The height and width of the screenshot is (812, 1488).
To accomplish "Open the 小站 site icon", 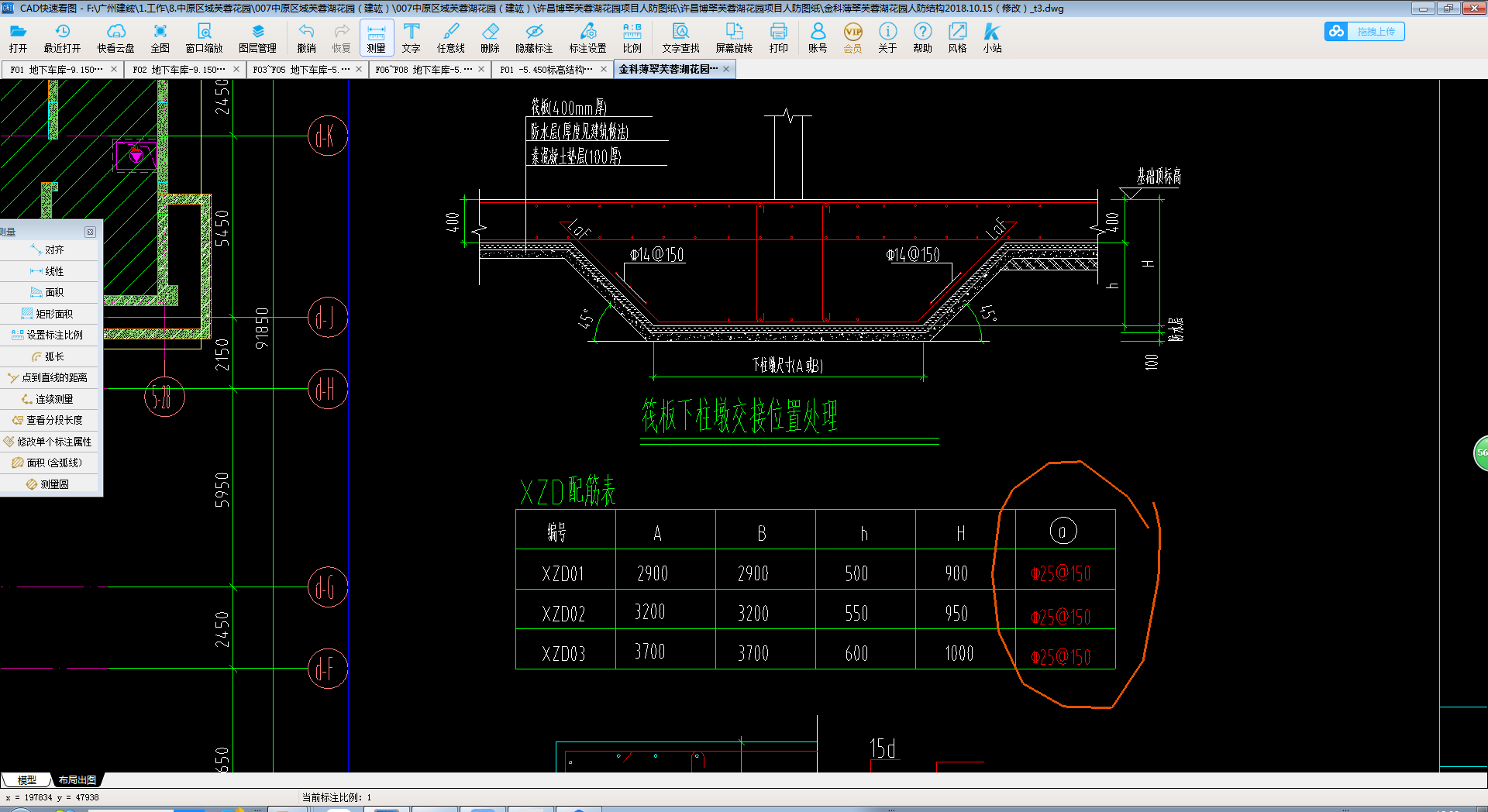I will click(993, 38).
